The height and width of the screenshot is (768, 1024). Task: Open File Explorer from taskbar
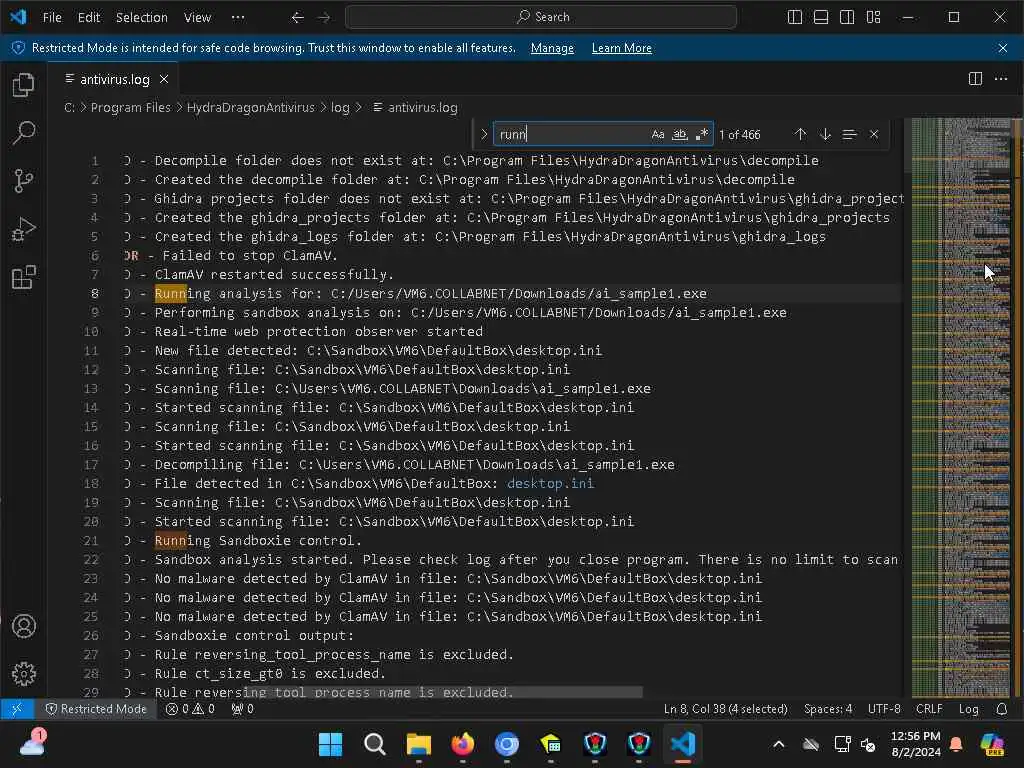419,744
